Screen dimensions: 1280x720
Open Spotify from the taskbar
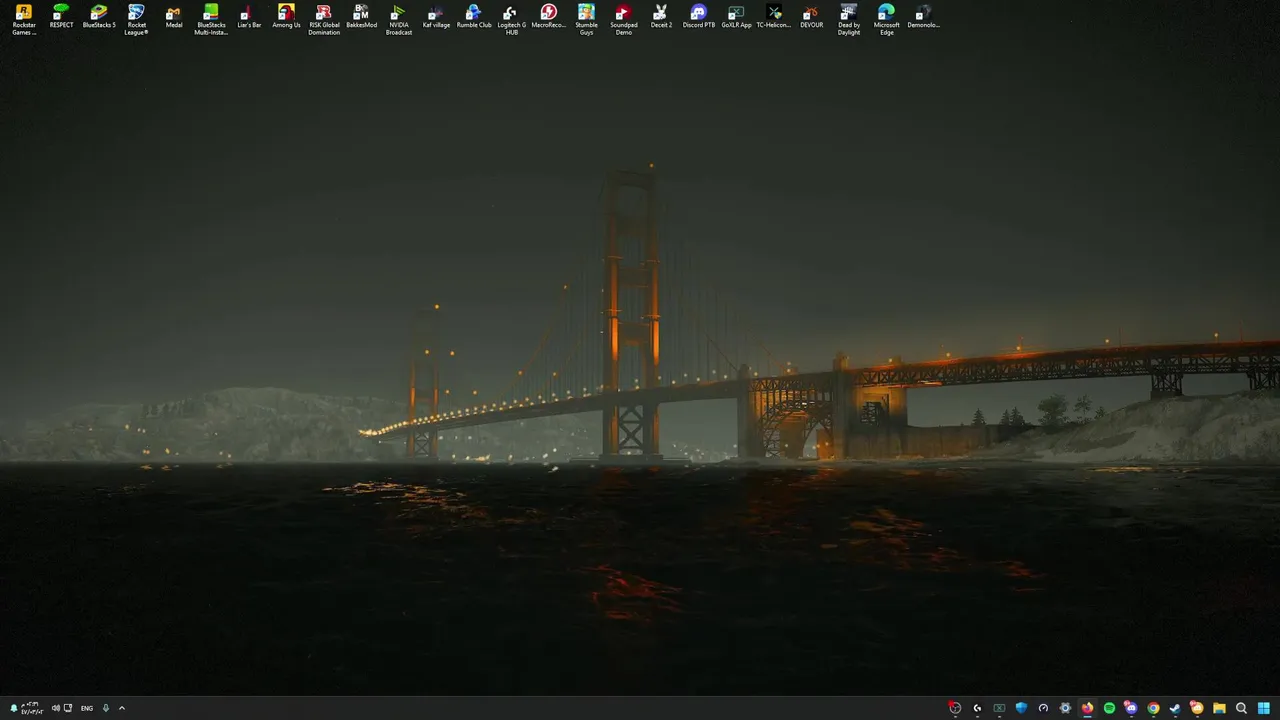(1109, 708)
